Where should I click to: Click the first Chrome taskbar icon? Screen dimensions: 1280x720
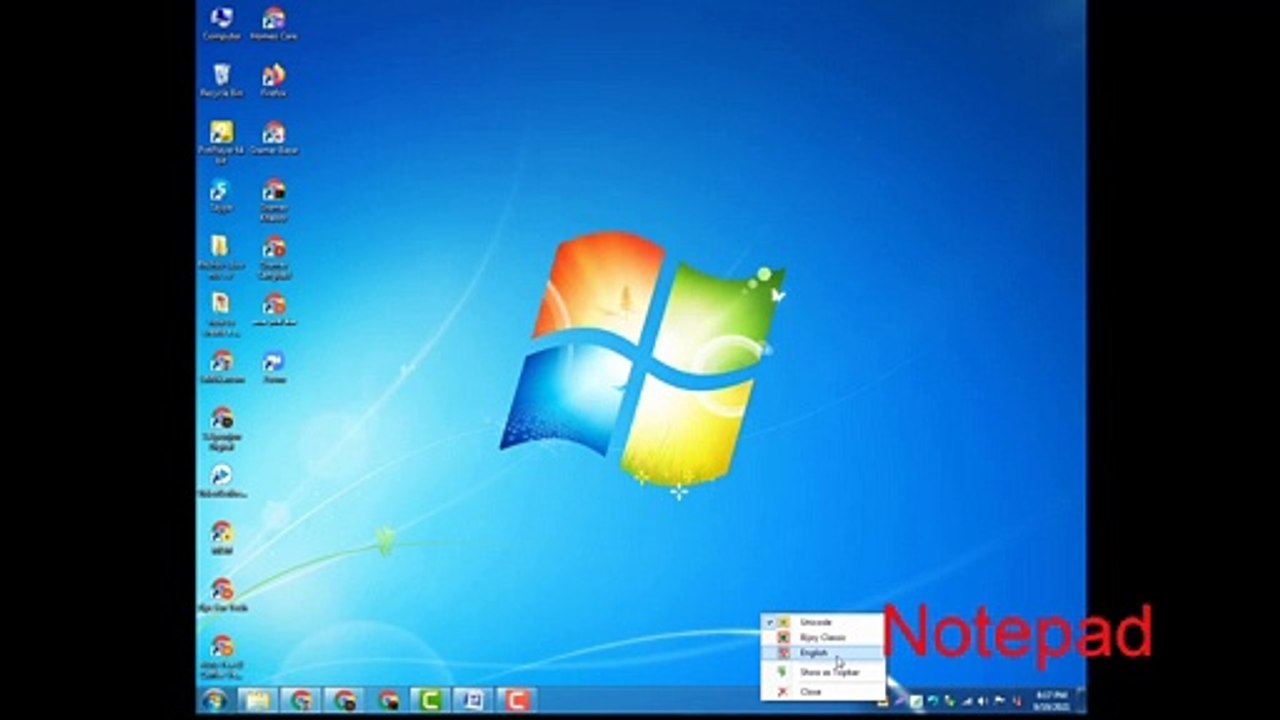301,700
